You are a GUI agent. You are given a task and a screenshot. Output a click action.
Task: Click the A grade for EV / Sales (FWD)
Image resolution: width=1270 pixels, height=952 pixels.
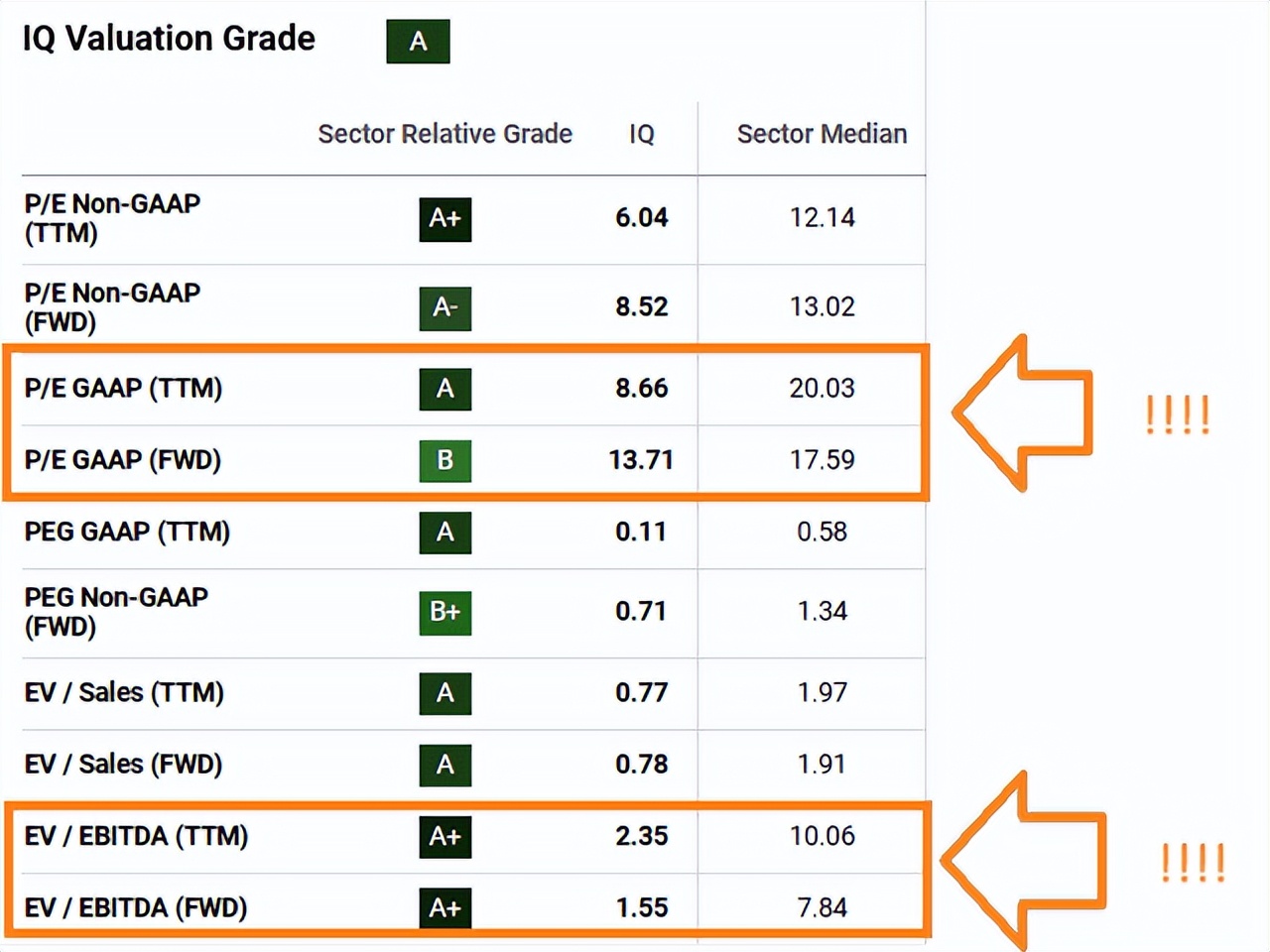click(444, 765)
